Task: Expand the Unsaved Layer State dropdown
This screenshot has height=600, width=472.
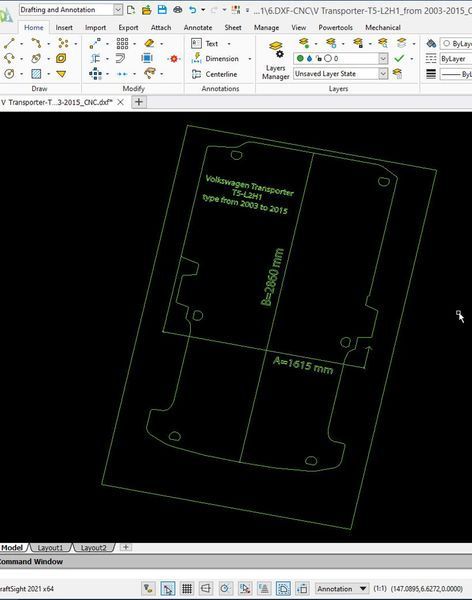Action: [383, 73]
